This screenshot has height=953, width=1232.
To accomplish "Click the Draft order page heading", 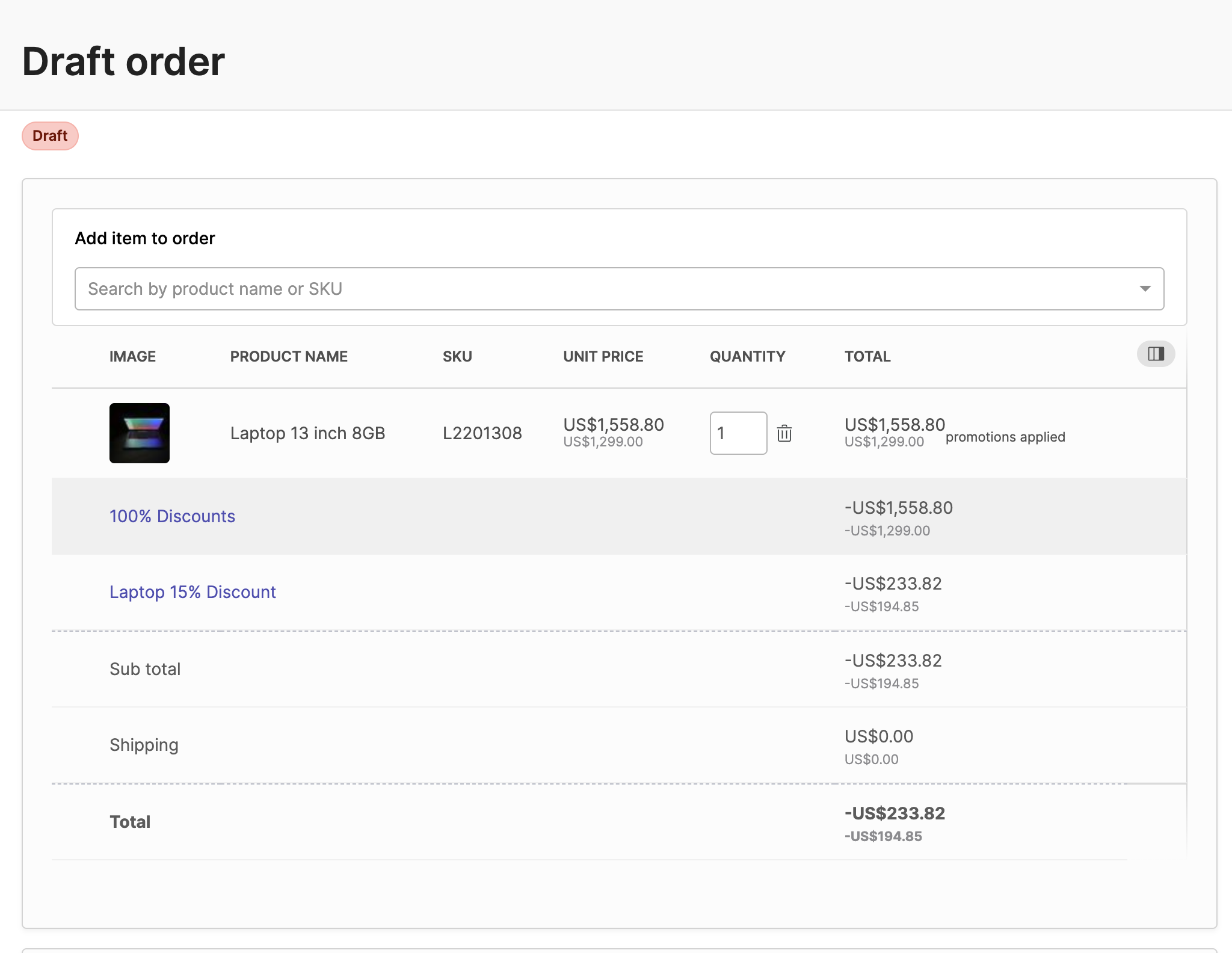I will point(123,60).
